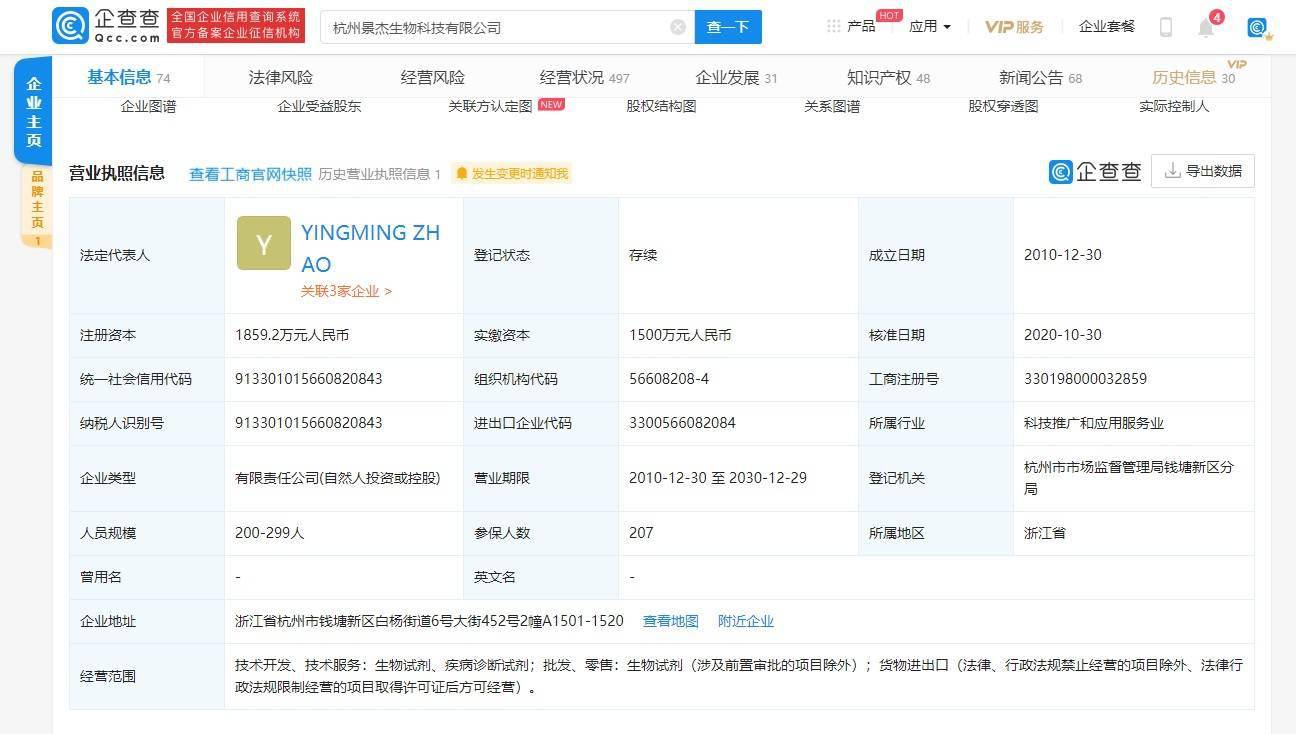Switch to the 法律风险 tab
This screenshot has height=734, width=1296.
click(x=281, y=77)
